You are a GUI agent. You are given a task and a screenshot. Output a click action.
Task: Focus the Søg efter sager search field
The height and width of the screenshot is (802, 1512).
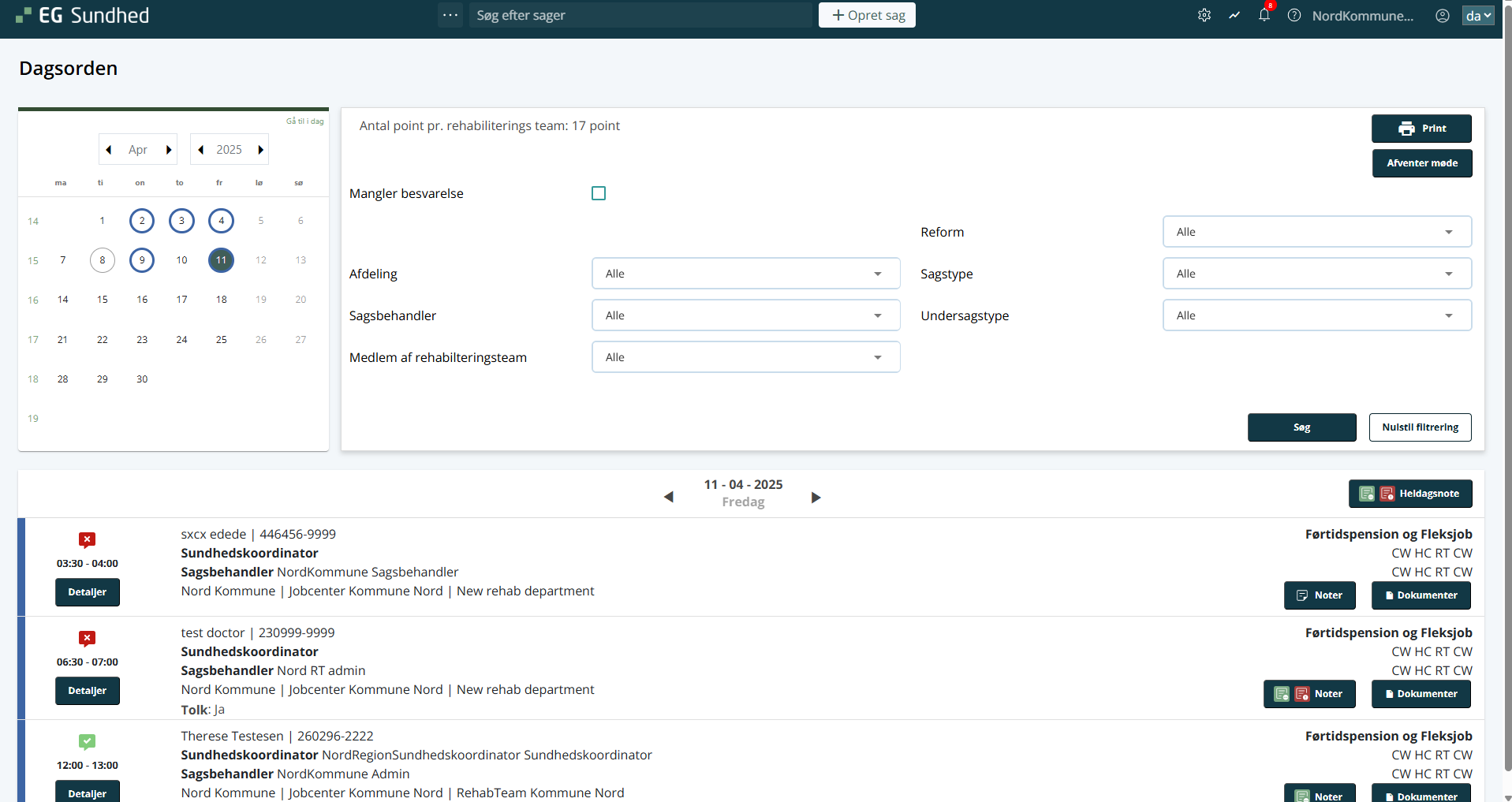640,15
